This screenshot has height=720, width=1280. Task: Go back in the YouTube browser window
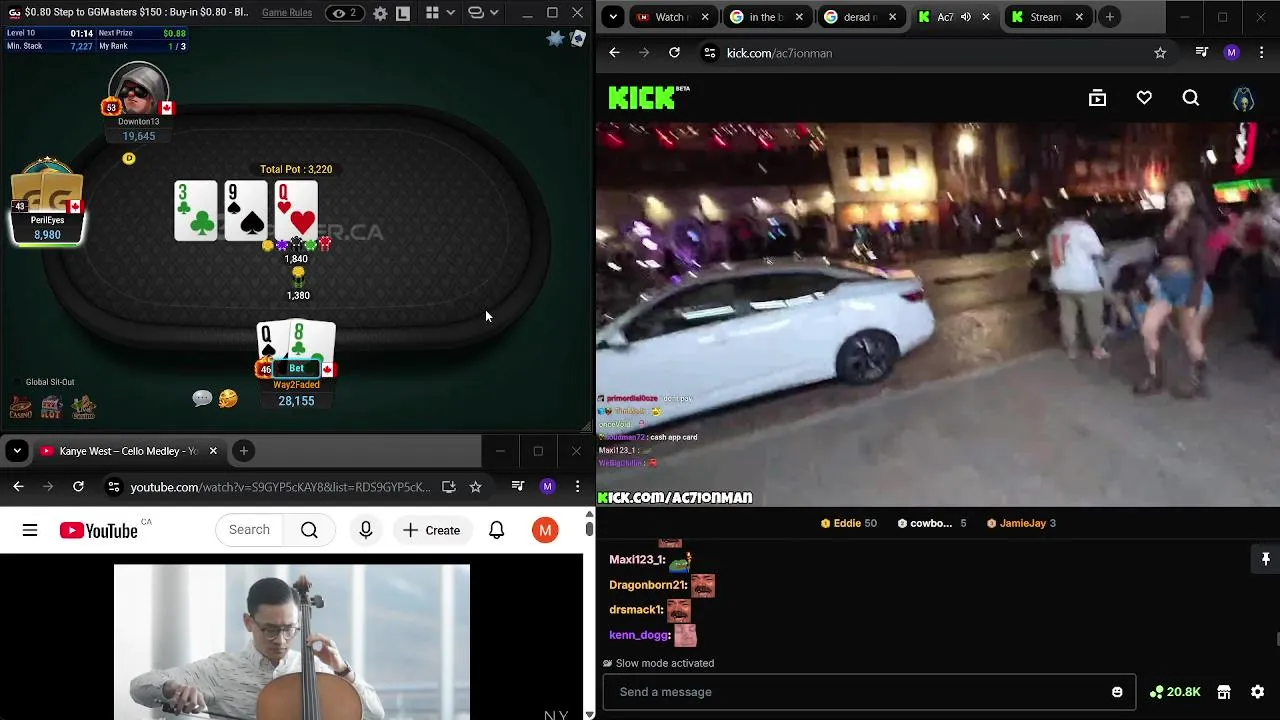click(18, 487)
